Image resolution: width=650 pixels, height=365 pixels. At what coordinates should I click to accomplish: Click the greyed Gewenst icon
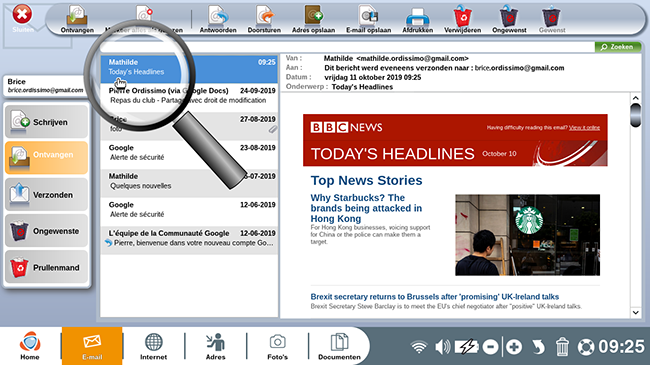[x=552, y=19]
